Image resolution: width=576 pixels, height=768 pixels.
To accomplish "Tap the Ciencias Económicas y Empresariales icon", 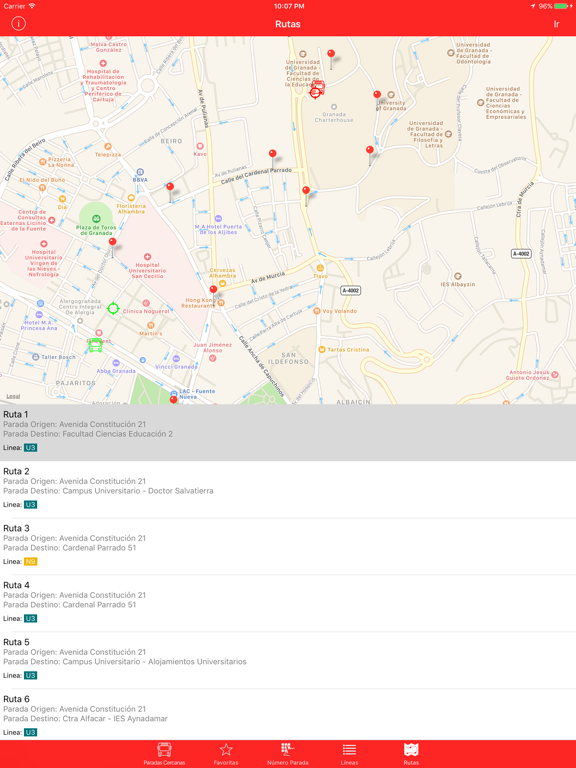I will tap(480, 103).
